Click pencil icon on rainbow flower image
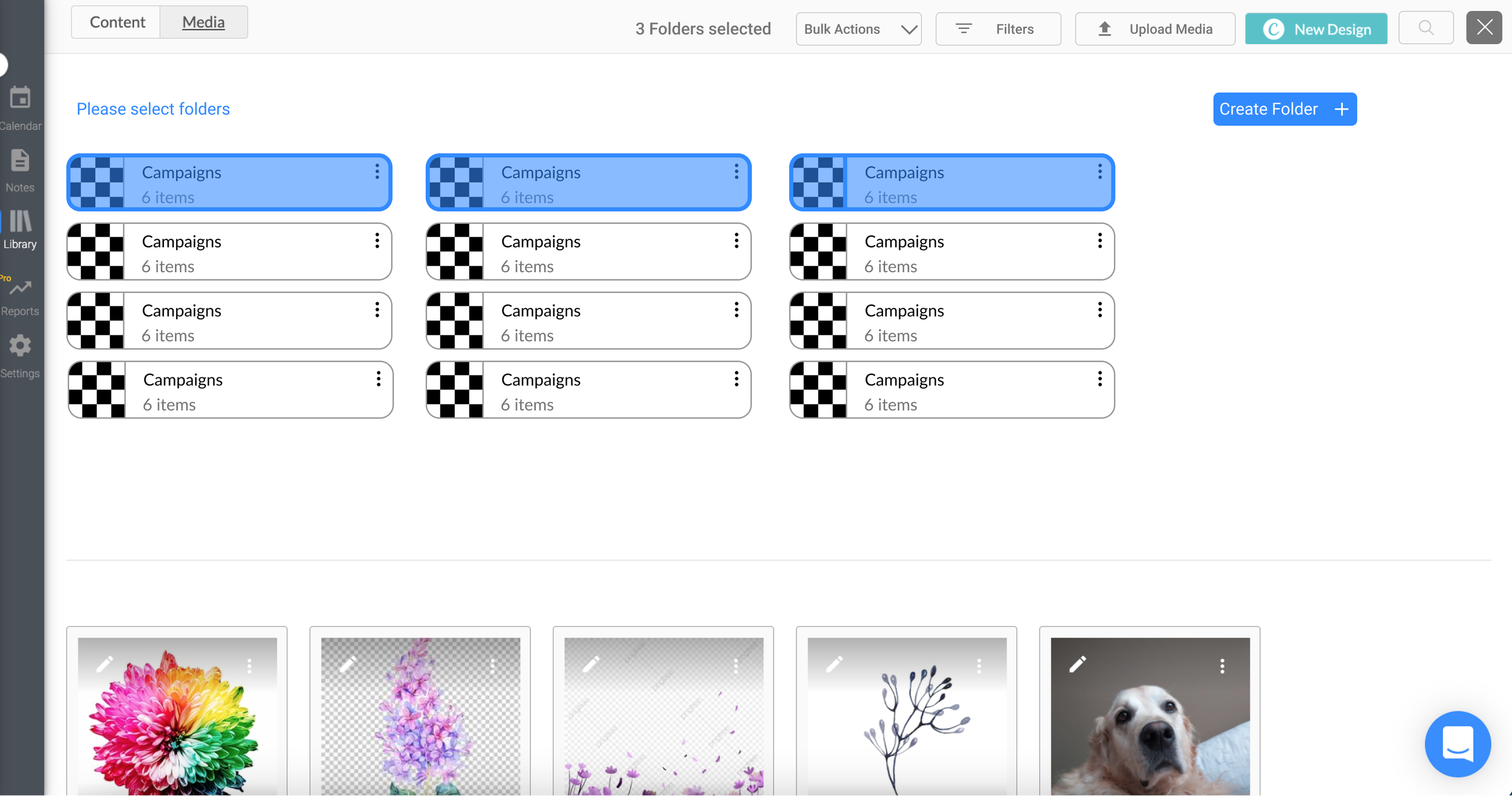 tap(105, 664)
